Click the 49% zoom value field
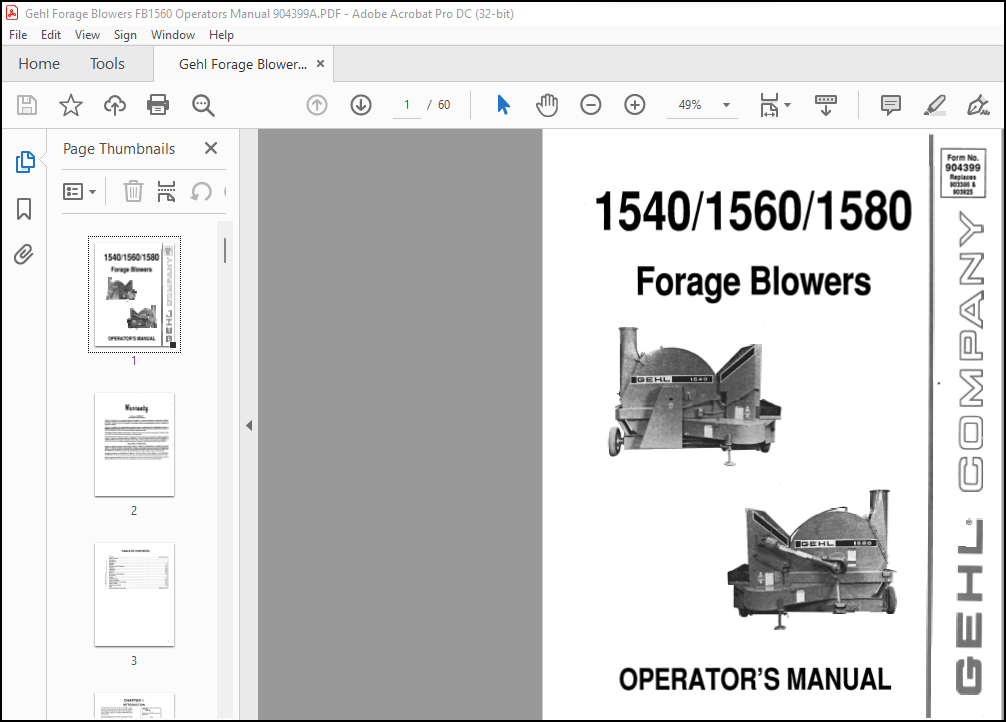 click(x=690, y=105)
